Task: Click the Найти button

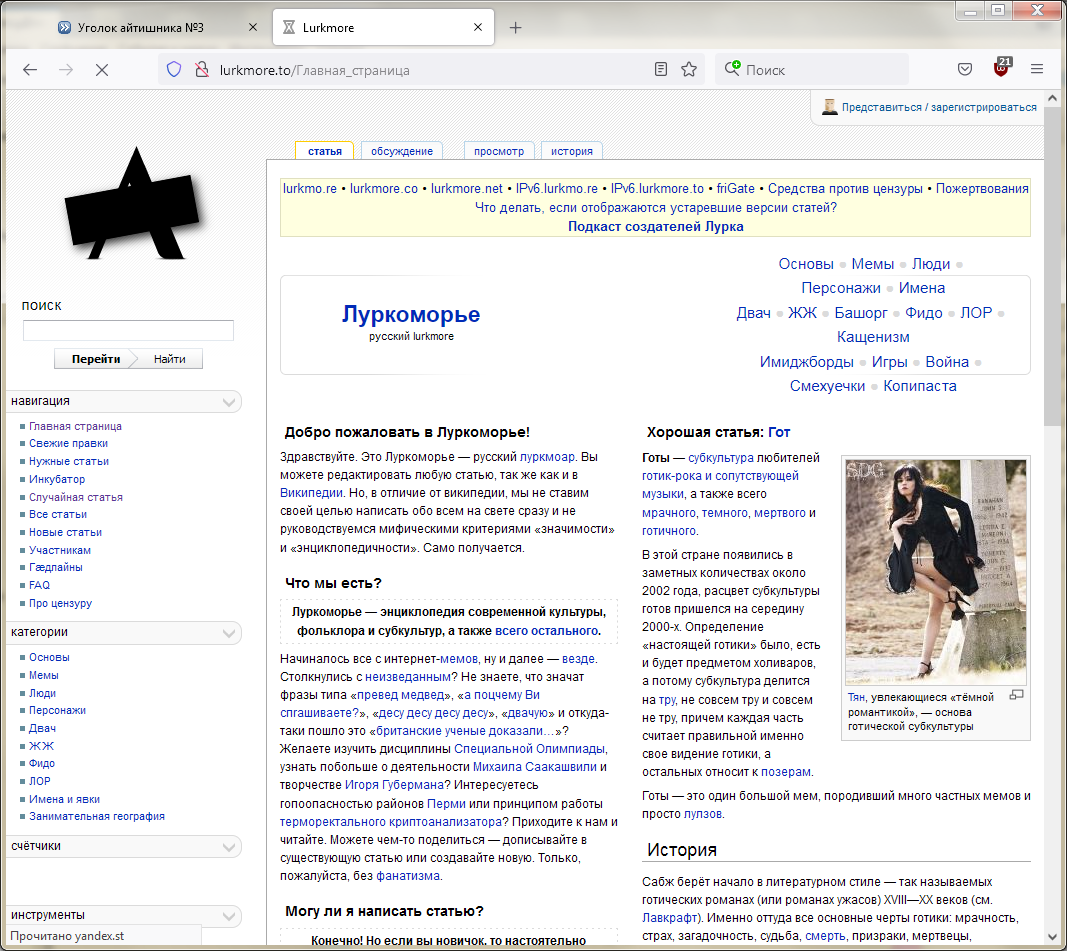Action: (169, 359)
